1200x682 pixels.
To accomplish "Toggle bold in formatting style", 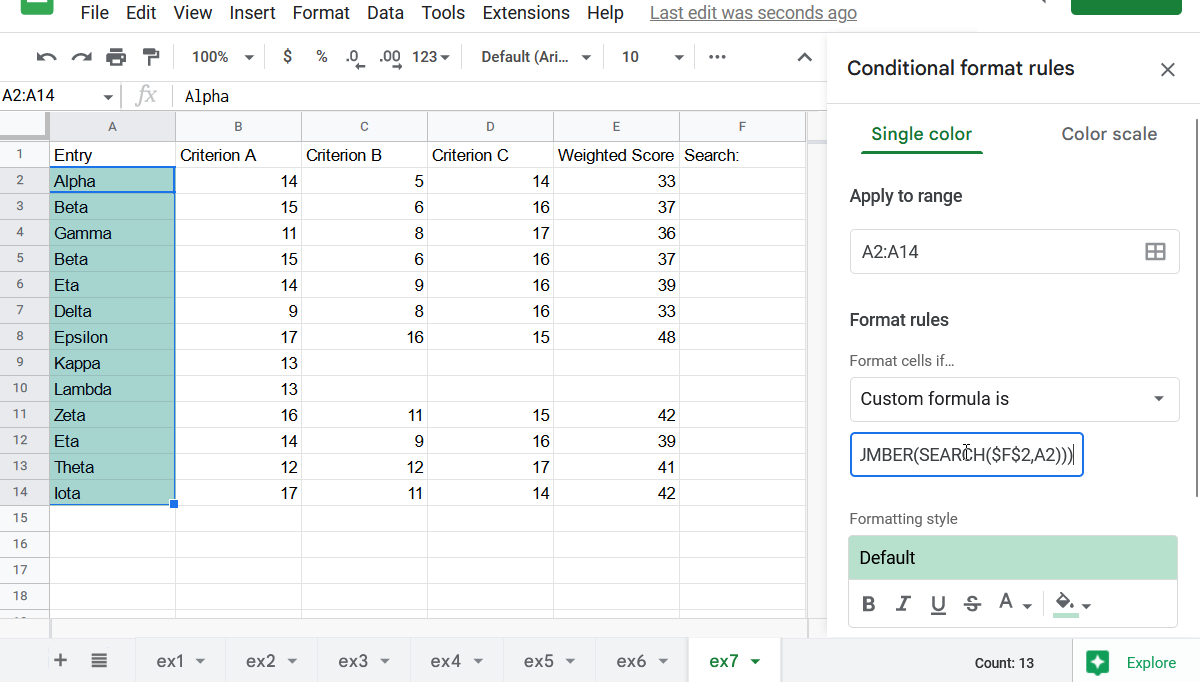I will tap(869, 603).
